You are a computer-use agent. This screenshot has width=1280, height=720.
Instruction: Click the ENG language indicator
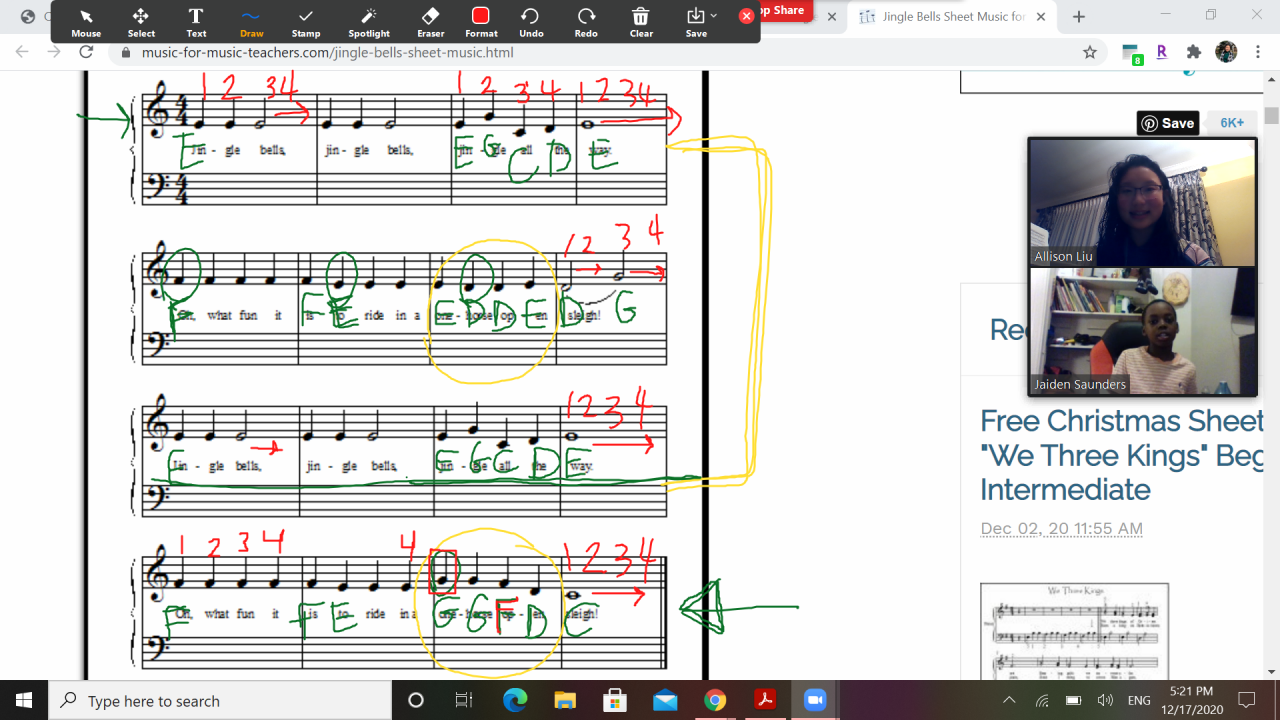pyautogui.click(x=1139, y=701)
